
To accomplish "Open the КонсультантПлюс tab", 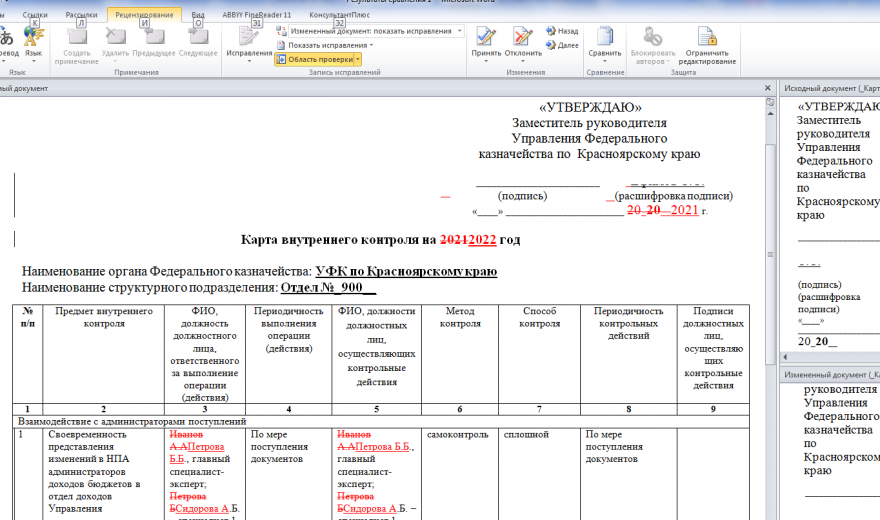I will (340, 15).
